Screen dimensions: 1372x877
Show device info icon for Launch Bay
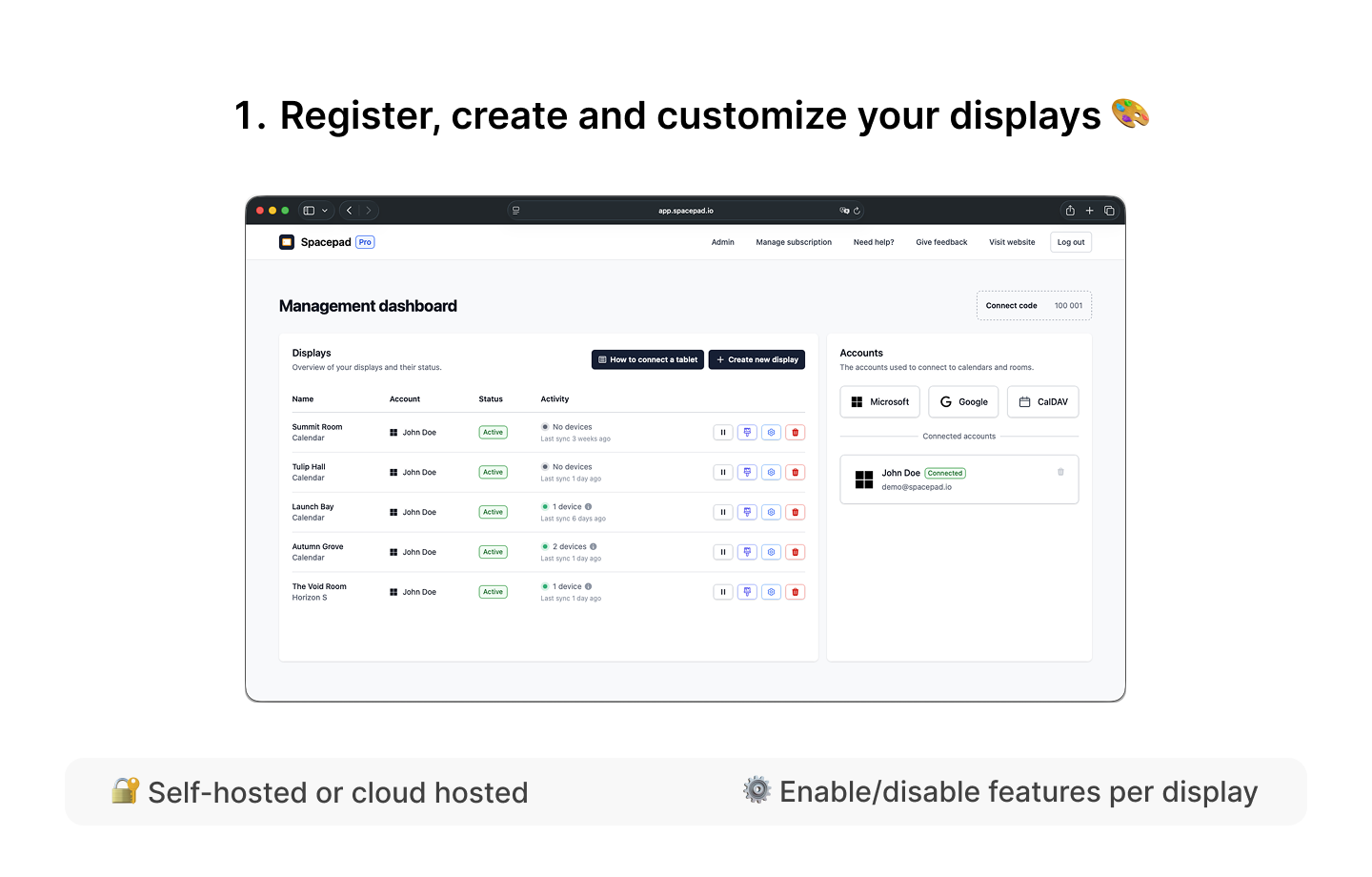point(589,507)
